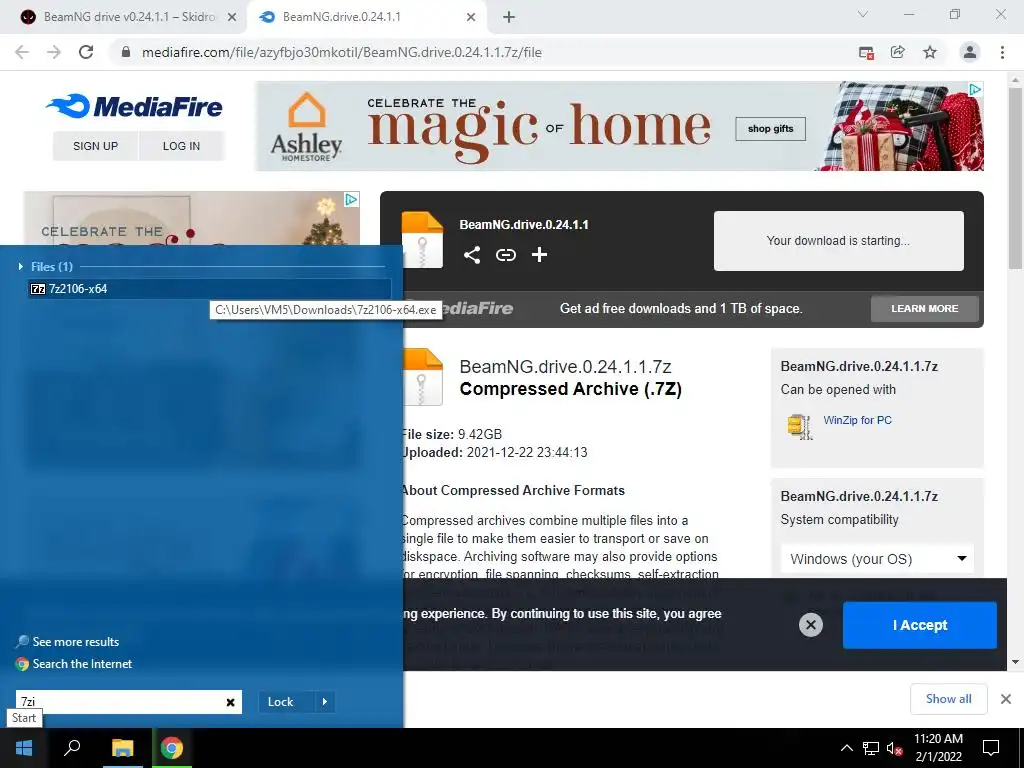Close the Skidrow tab
This screenshot has height=768, width=1024.
[232, 17]
